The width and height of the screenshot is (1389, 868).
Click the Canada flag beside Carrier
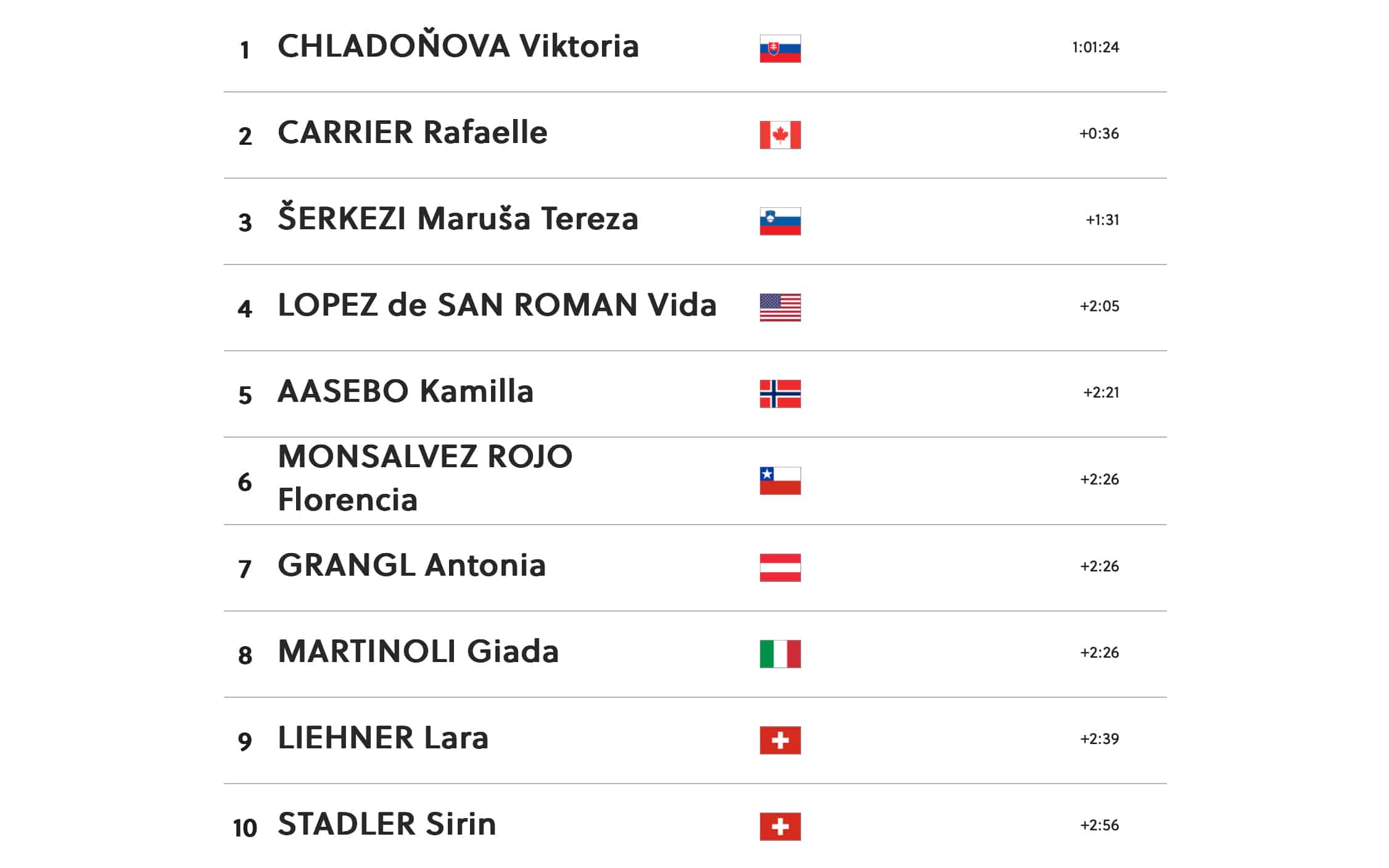780,135
